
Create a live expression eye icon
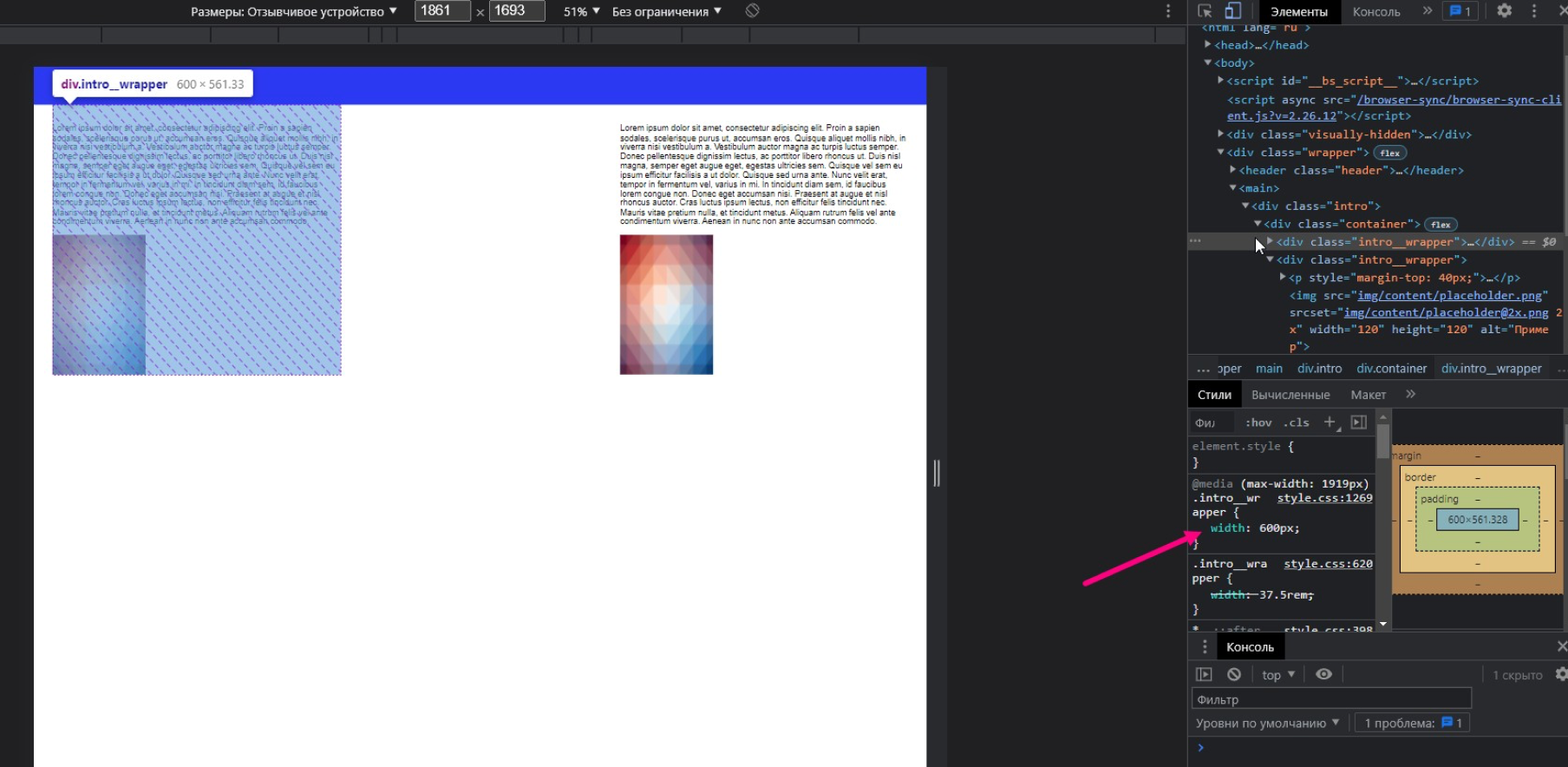click(1323, 674)
